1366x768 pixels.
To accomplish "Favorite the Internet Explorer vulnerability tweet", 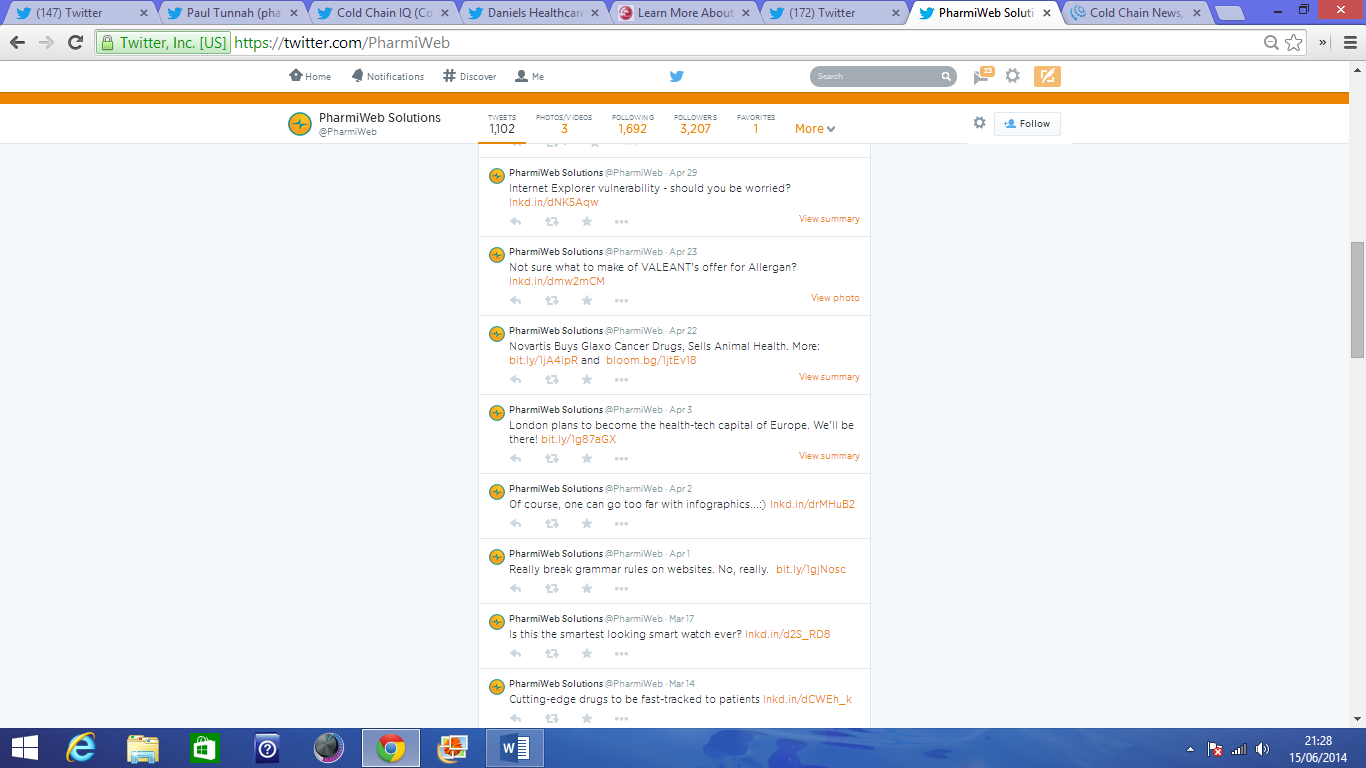I will pyautogui.click(x=587, y=221).
